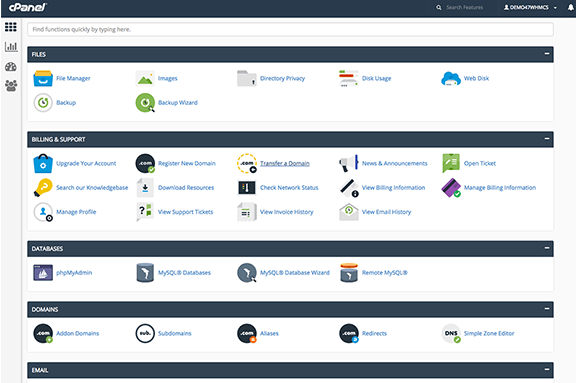Open the Addon Domains link
The image size is (576, 383).
pos(78,333)
